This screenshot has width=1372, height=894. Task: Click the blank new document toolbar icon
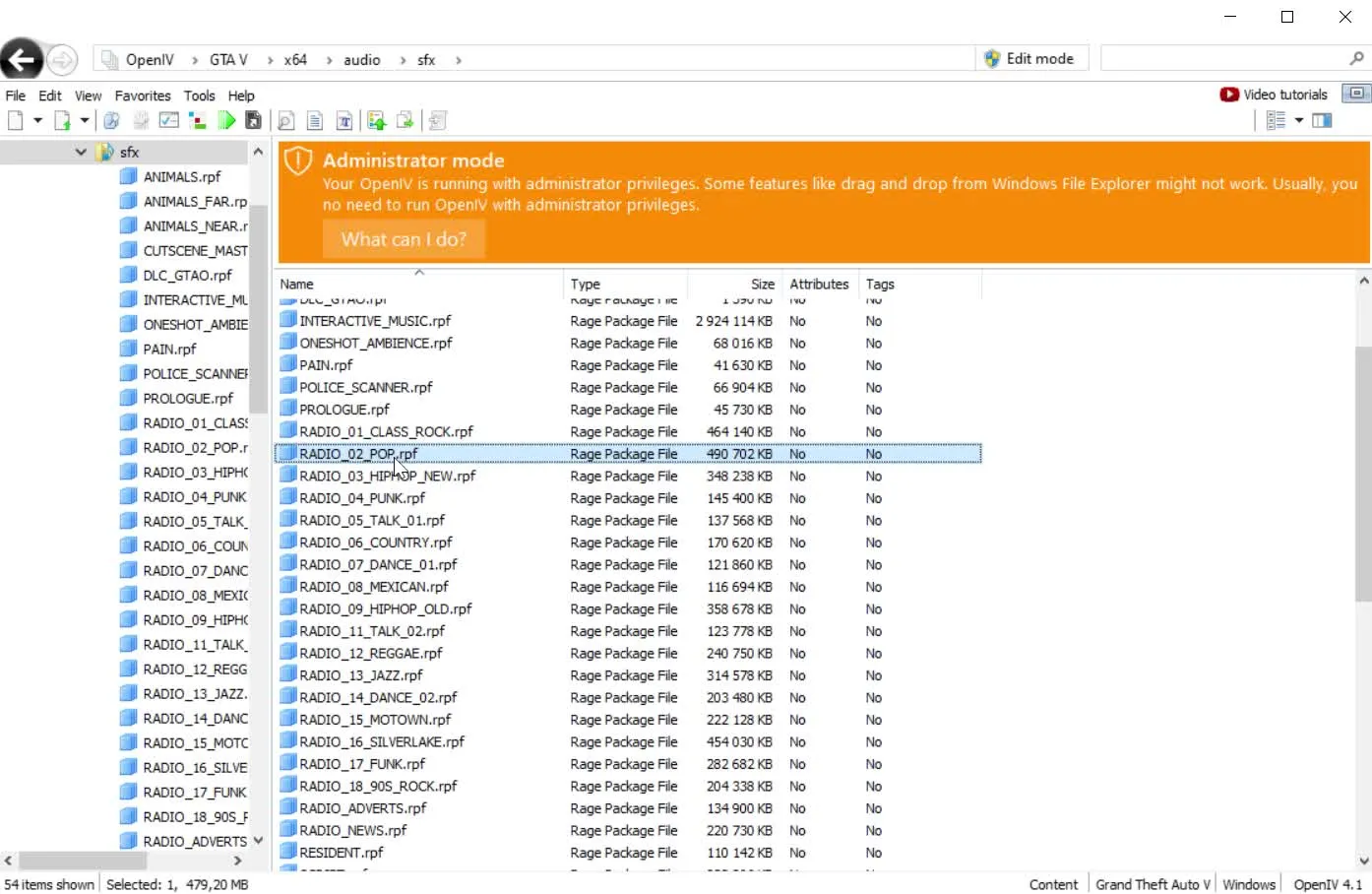tap(16, 120)
